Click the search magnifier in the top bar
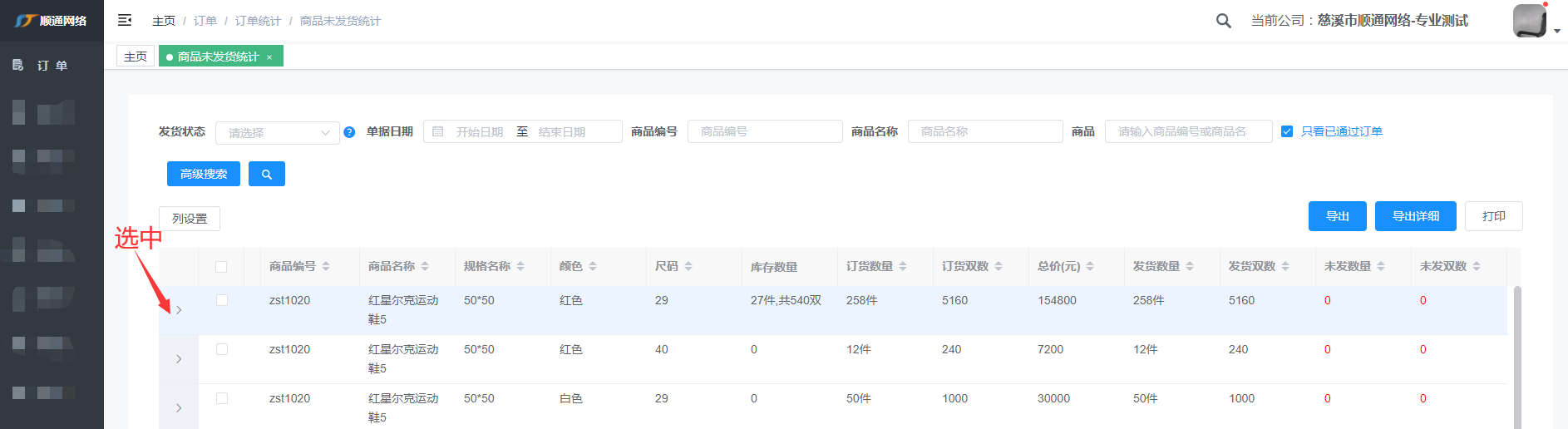Viewport: 1568px width, 429px height. coord(1223,21)
